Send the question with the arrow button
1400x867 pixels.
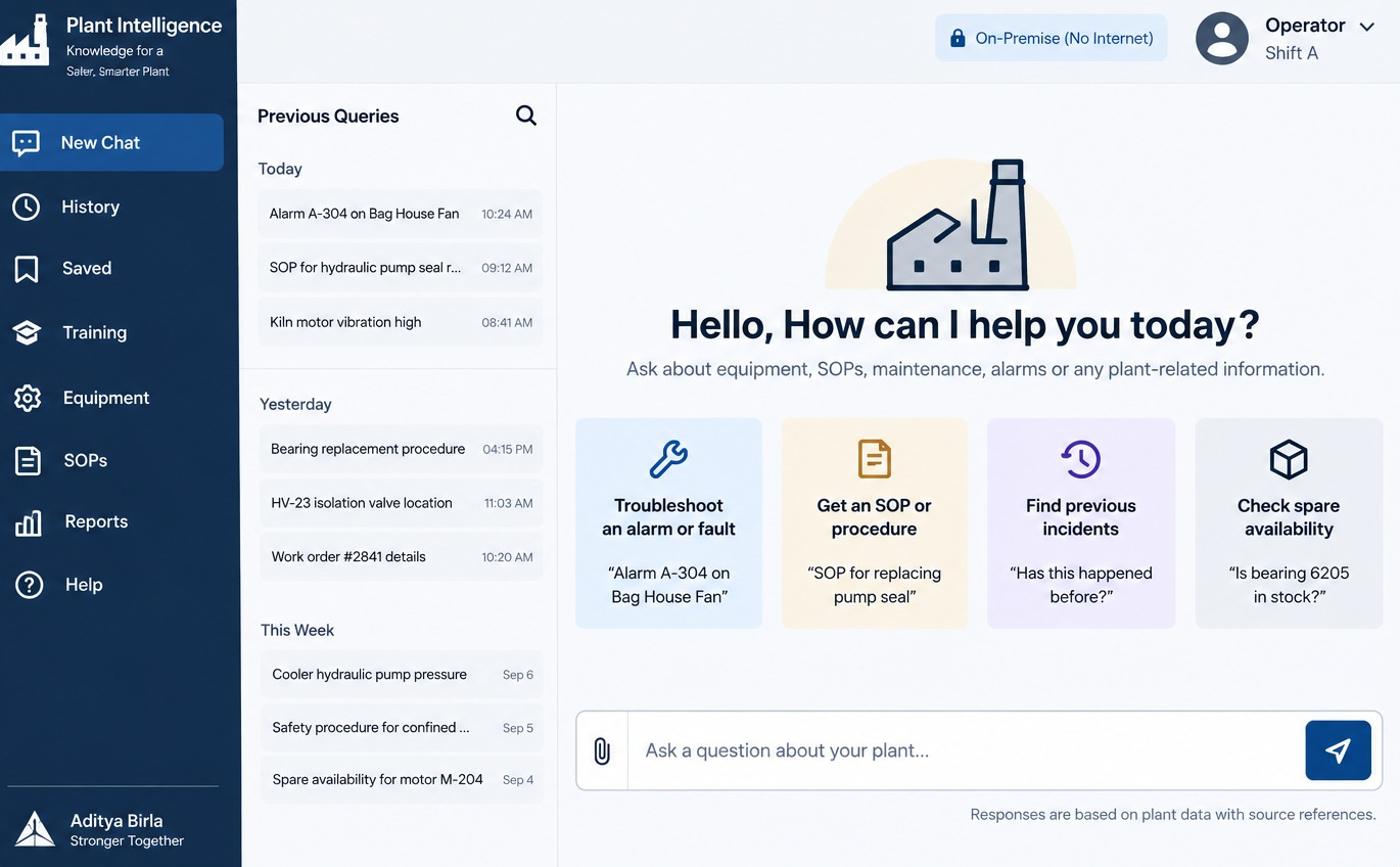point(1338,750)
